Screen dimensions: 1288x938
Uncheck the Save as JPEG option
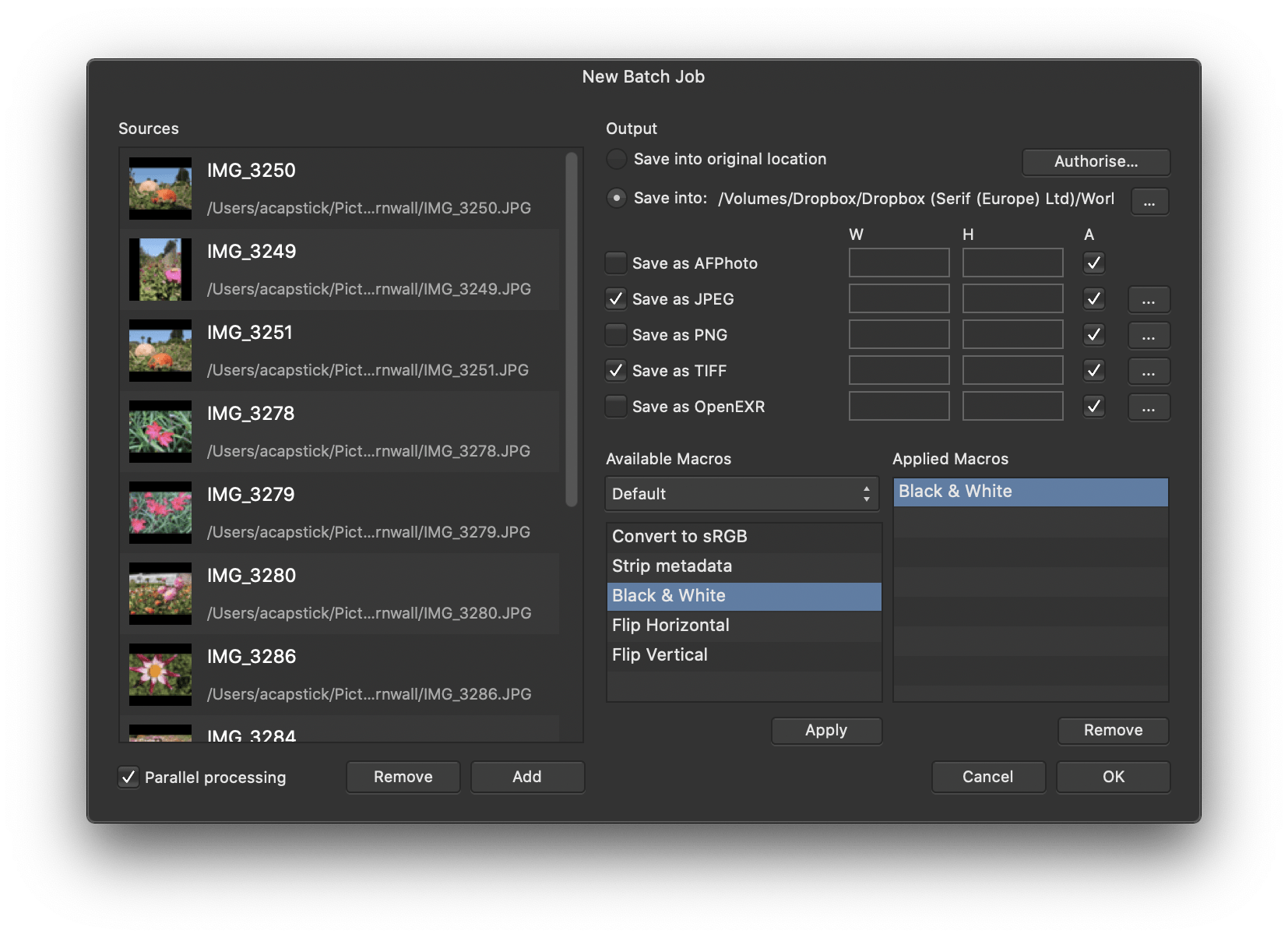point(616,299)
